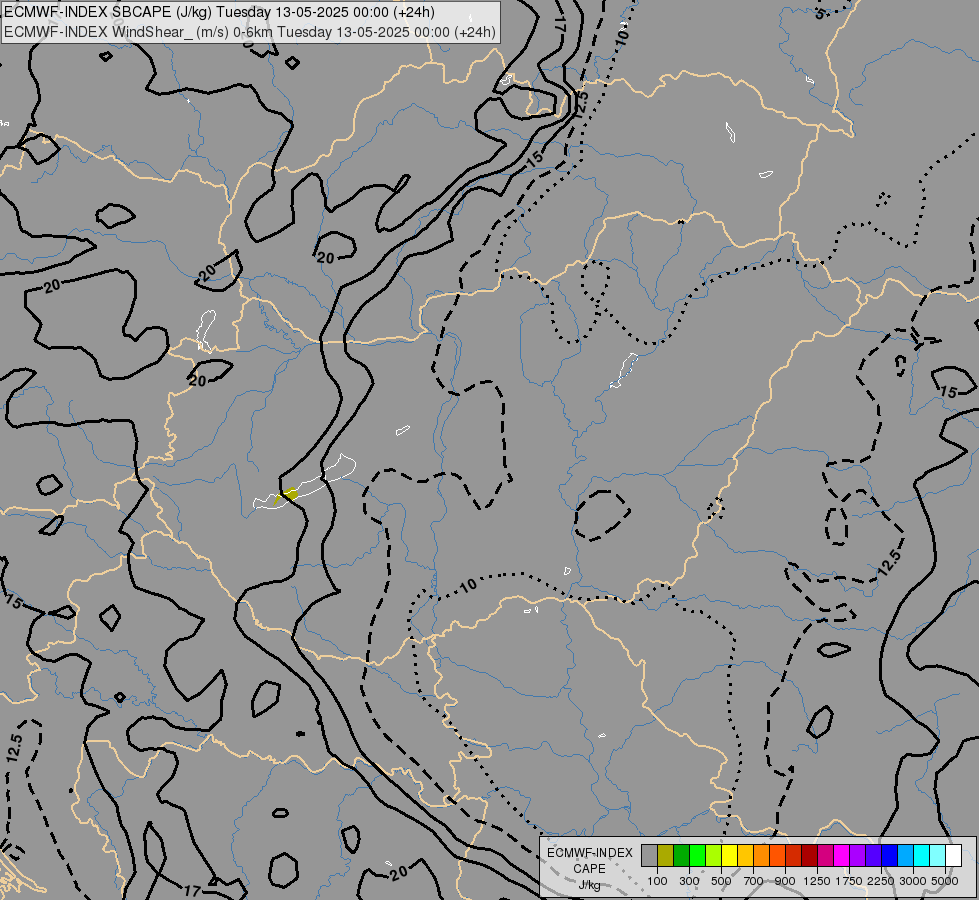Click the olive legend swatch after 100
This screenshot has width=979, height=900.
pos(666,856)
